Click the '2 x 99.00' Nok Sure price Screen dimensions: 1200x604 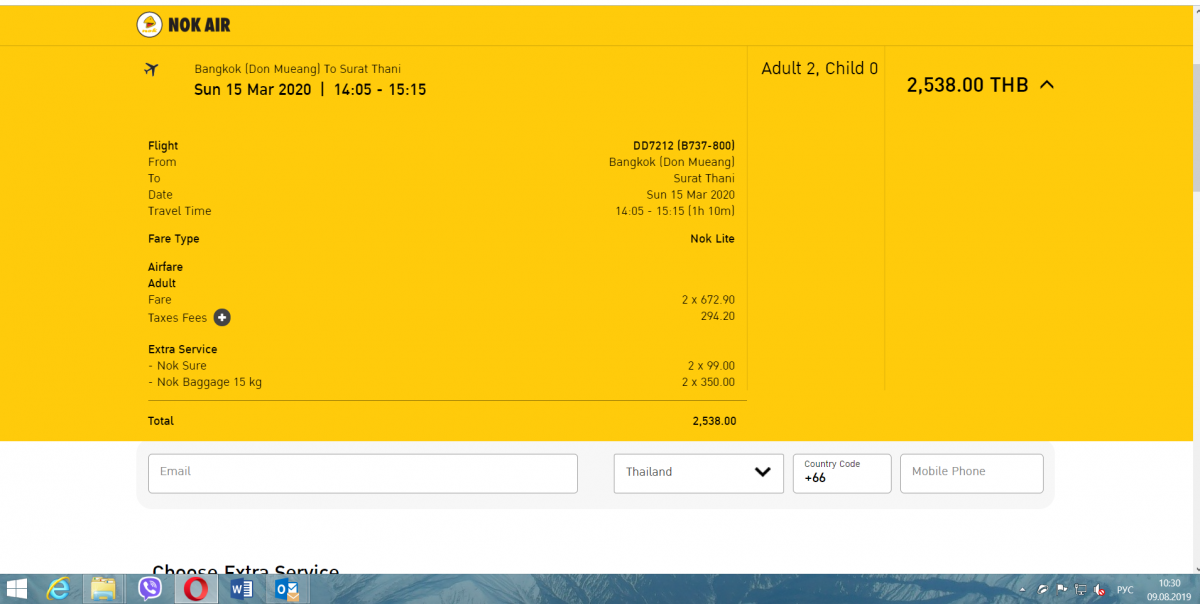(x=711, y=366)
